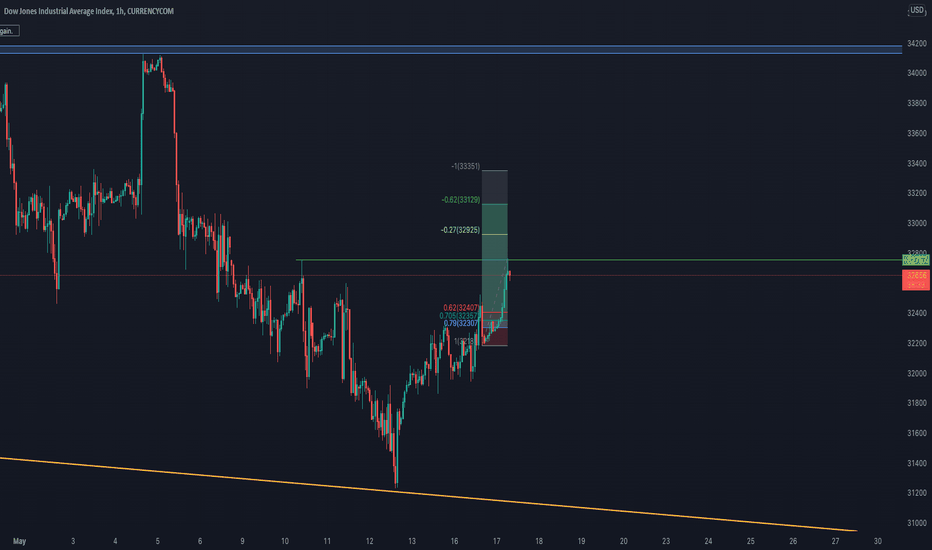Click date 6 on the time axis
Viewport: 932px width, 550px height.
tap(200, 541)
